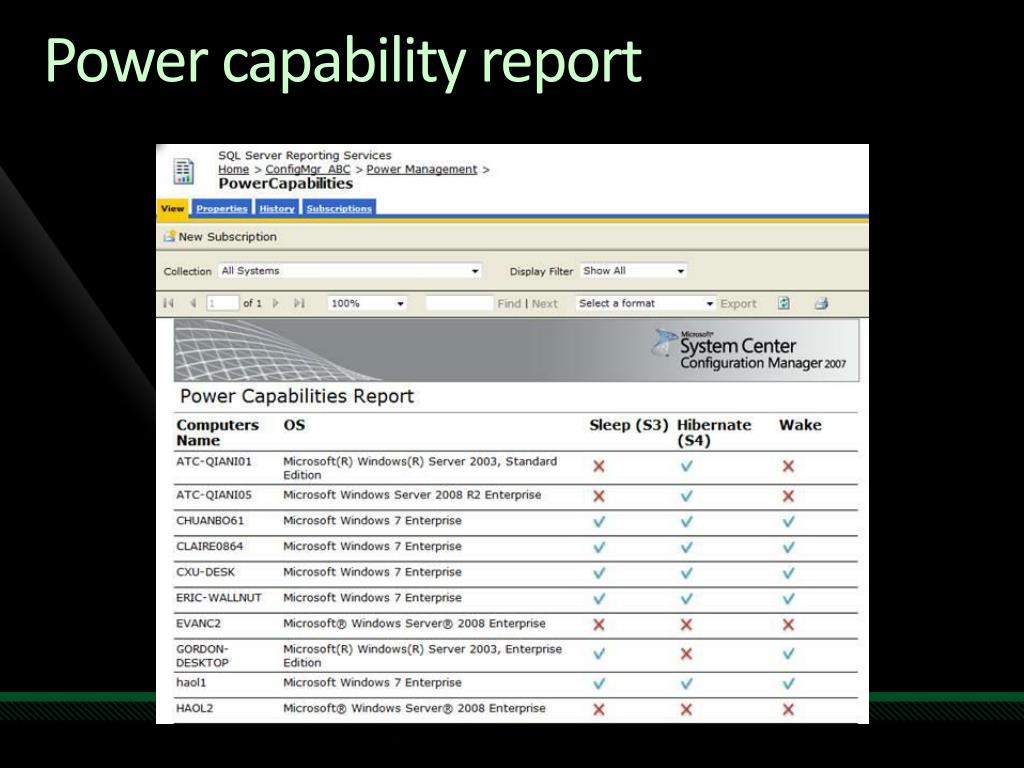The height and width of the screenshot is (768, 1024).
Task: Open the Power Management breadcrumb link
Action: click(x=422, y=169)
